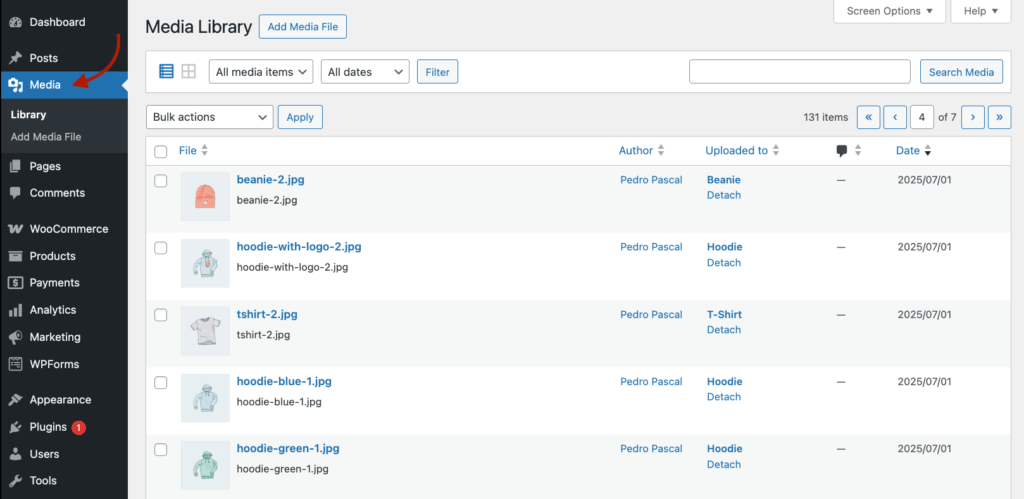Image resolution: width=1024 pixels, height=499 pixels.
Task: Check the beanie-2.jpg row checkbox
Action: pos(161,181)
